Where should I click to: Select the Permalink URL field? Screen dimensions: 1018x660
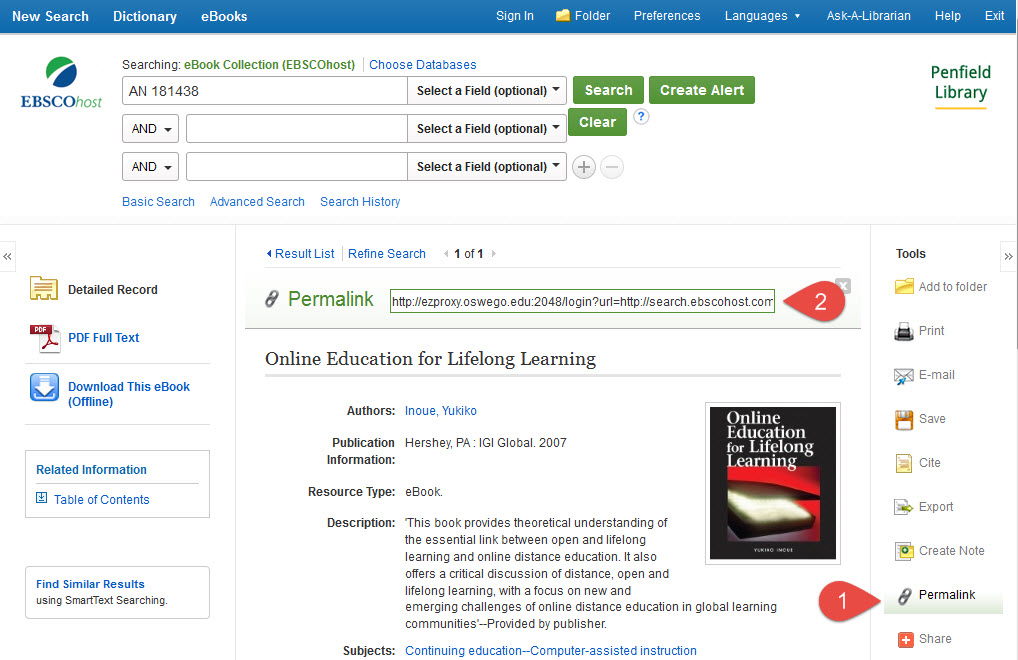pos(581,300)
